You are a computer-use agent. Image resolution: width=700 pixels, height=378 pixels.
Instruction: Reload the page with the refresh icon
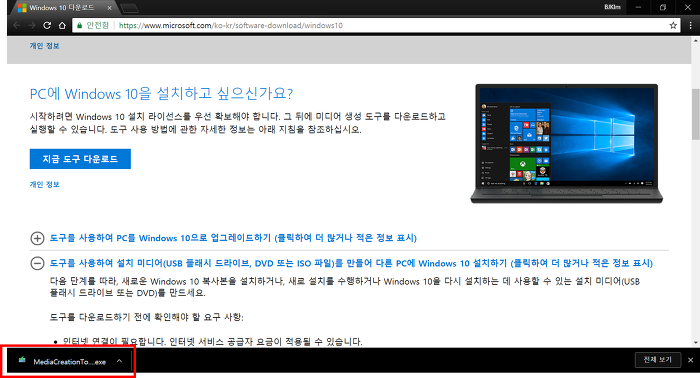[x=47, y=25]
